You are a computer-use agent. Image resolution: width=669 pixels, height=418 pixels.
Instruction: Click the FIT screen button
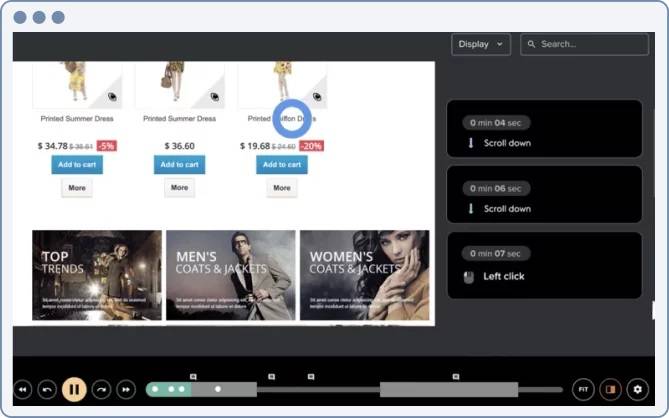coord(583,389)
